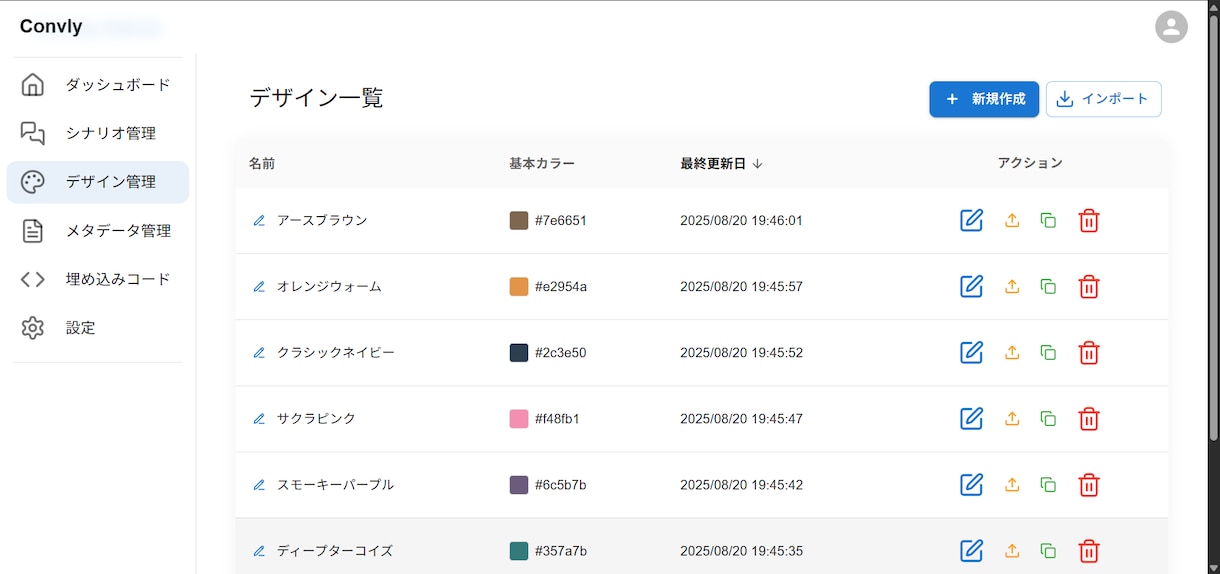Sort by 基本カラー column header
The width and height of the screenshot is (1220, 574).
pyautogui.click(x=542, y=163)
